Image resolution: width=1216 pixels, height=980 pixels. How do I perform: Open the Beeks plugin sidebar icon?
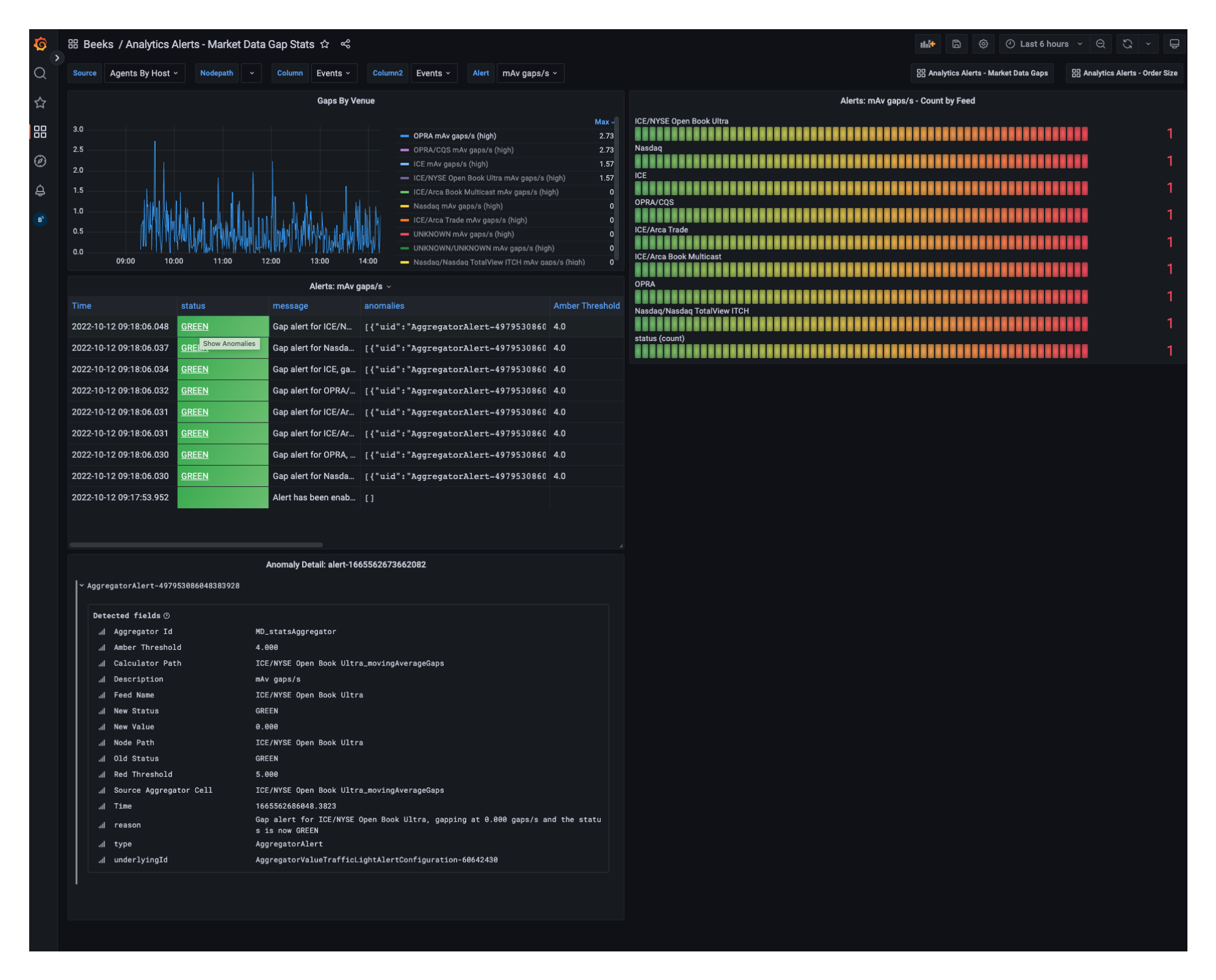pyautogui.click(x=40, y=219)
